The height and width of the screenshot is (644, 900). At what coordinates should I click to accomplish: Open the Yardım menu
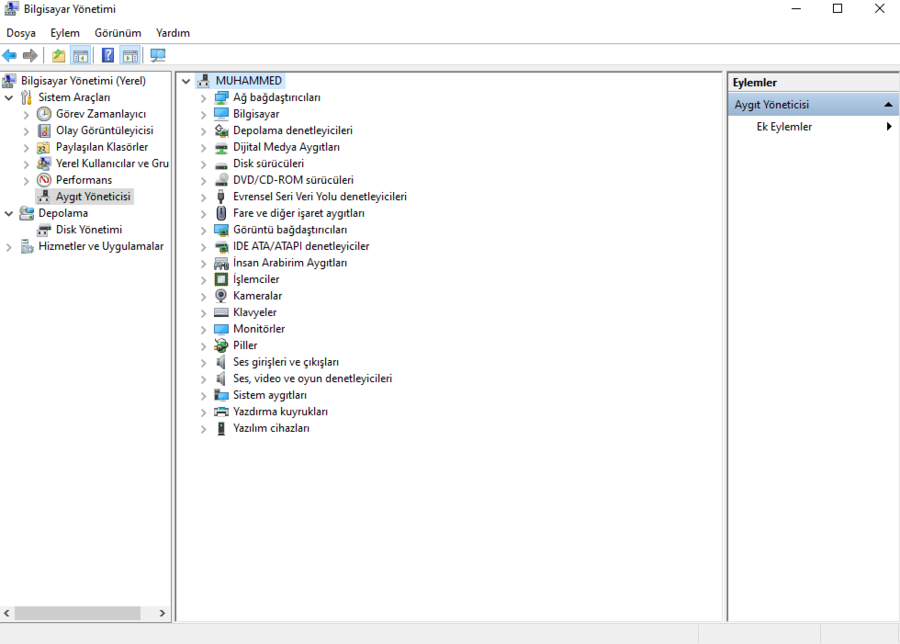173,33
